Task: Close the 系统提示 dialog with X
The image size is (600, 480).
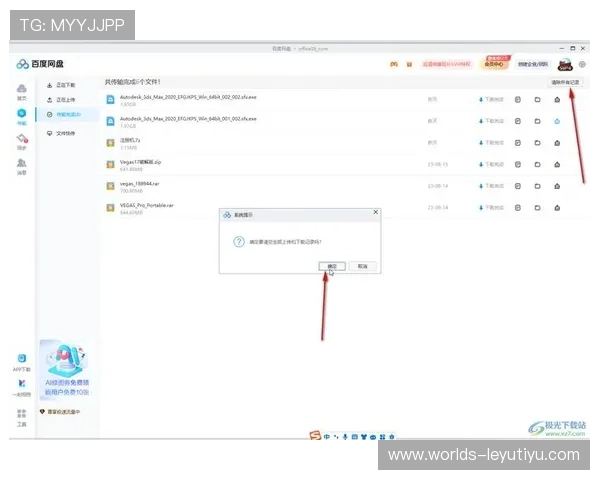Action: click(x=375, y=212)
